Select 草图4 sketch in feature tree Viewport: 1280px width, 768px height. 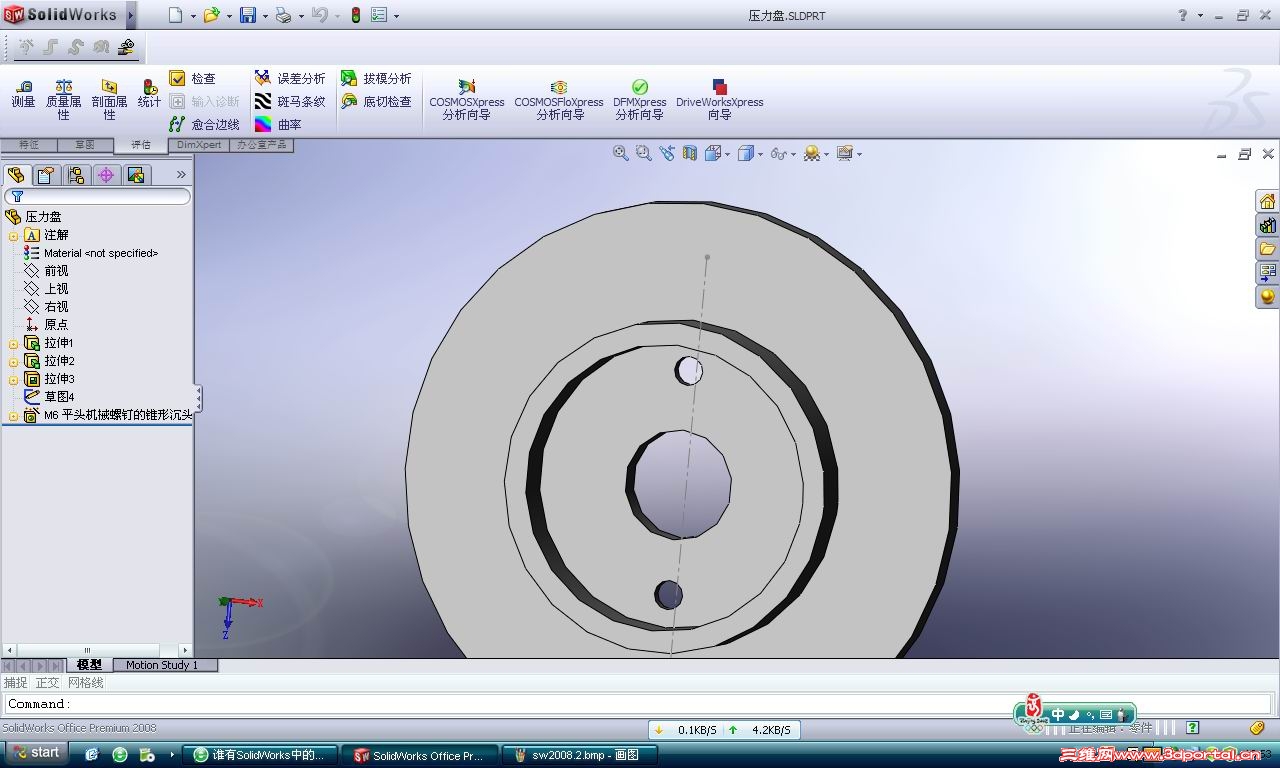click(50, 397)
